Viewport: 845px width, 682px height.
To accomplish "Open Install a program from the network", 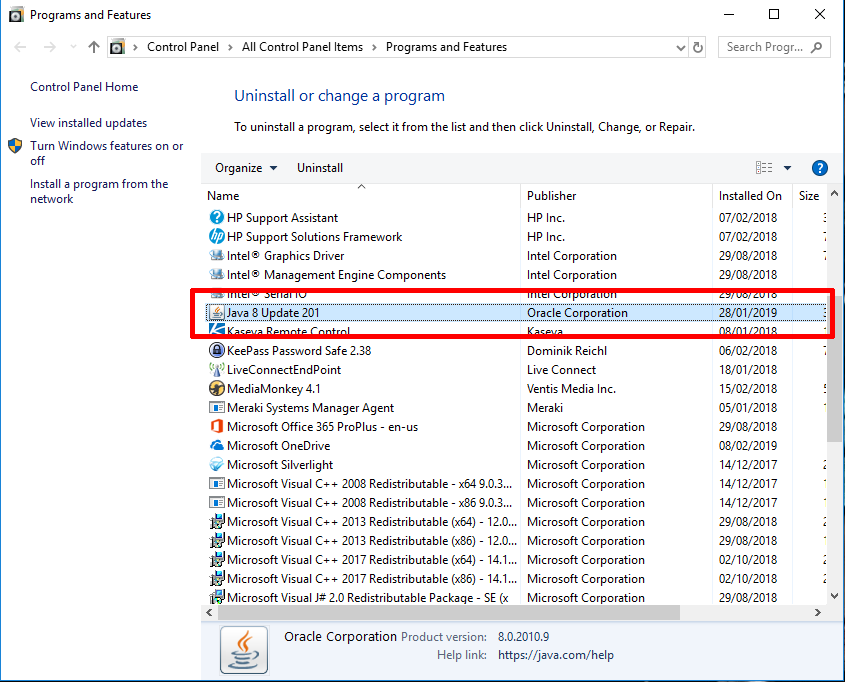I will pyautogui.click(x=99, y=191).
